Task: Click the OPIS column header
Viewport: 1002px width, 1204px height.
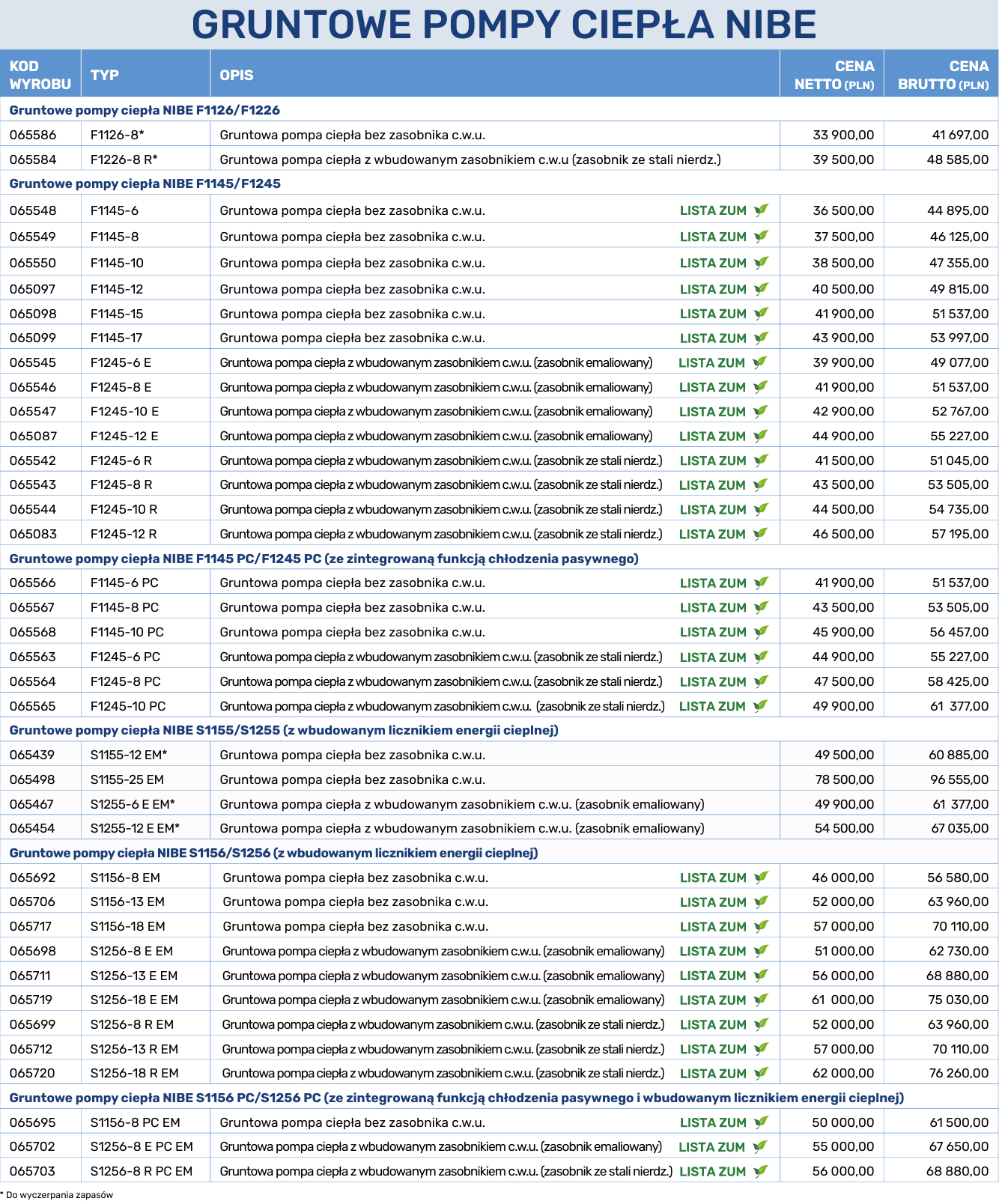Action: click(x=237, y=75)
